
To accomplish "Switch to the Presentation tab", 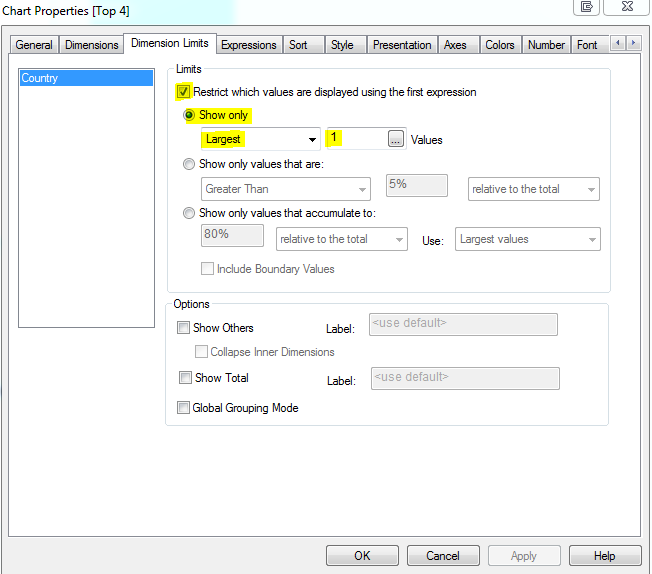I will coord(402,45).
